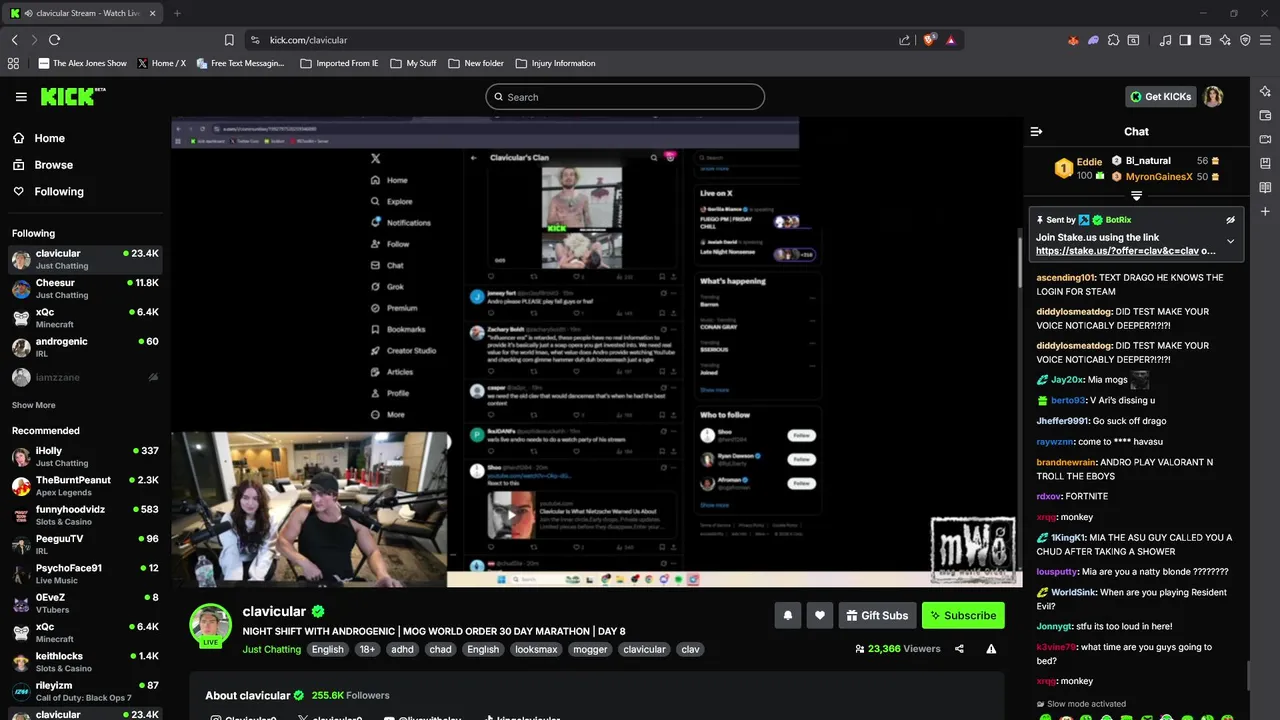1280x720 pixels.
Task: Click in the Kick search field
Action: (x=625, y=97)
